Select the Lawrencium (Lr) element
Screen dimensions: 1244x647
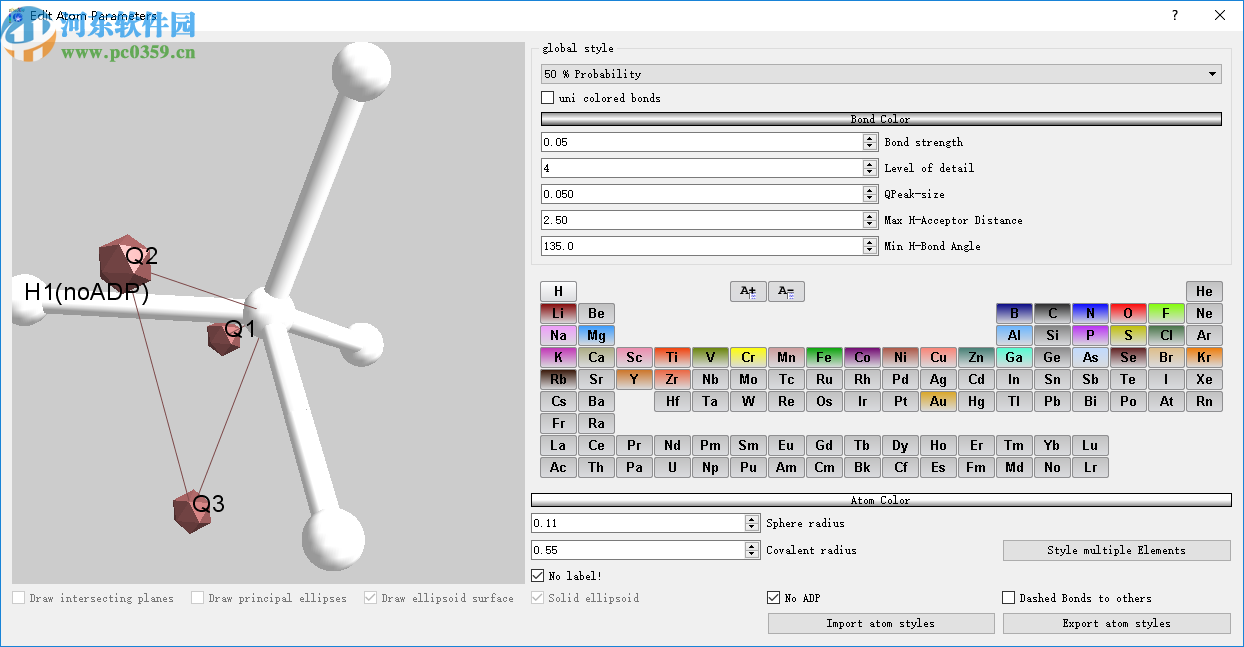coord(1090,467)
